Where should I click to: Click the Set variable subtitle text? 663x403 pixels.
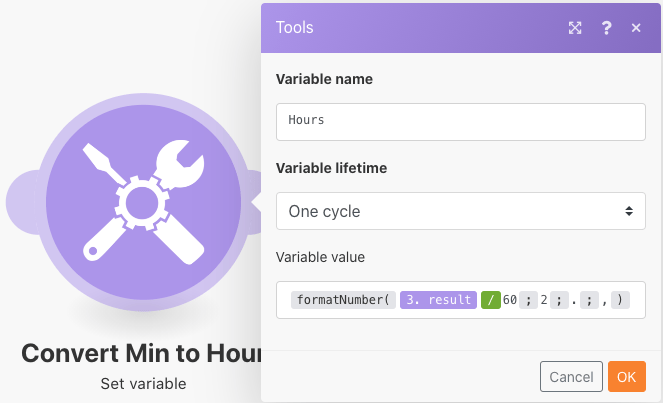click(143, 384)
